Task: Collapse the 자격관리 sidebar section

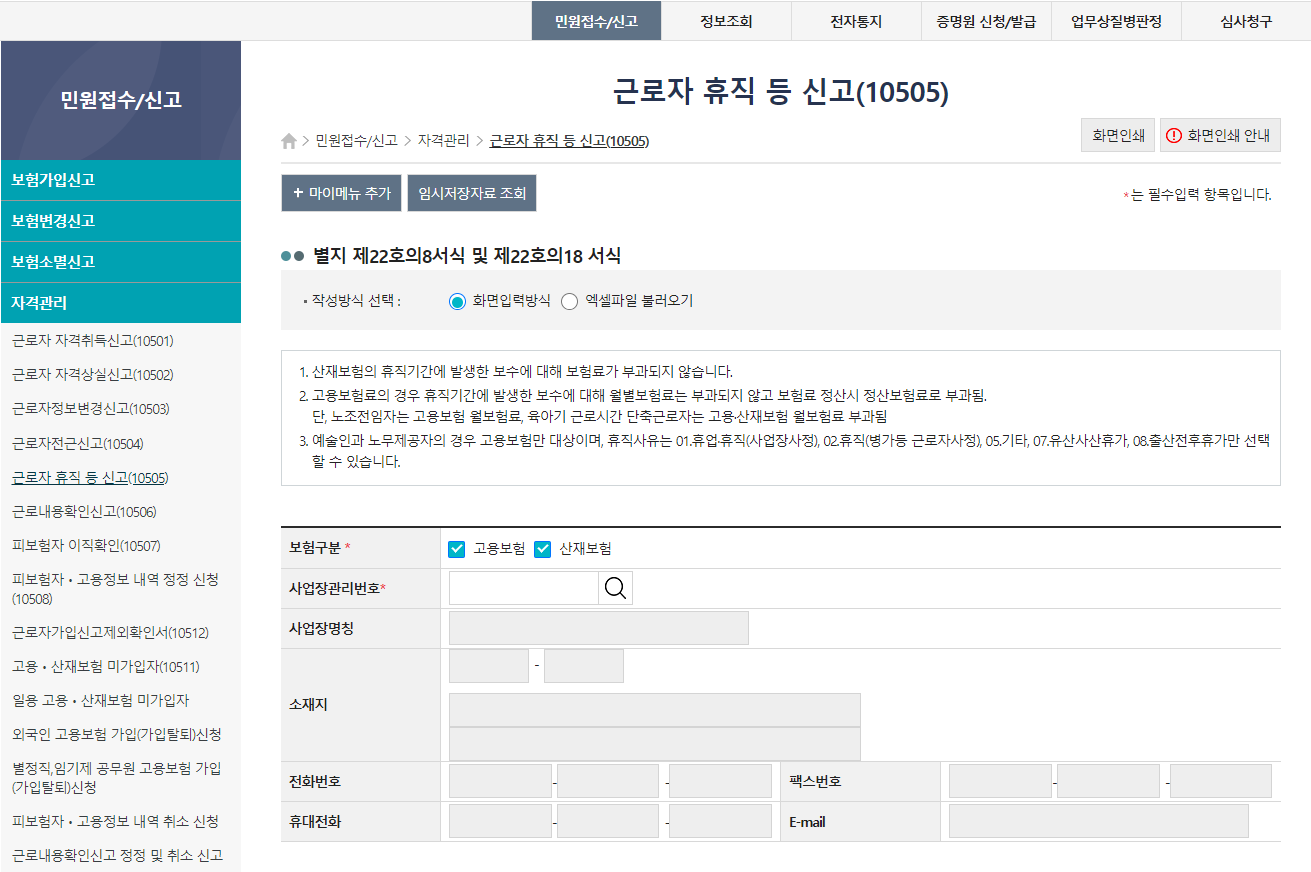Action: 121,303
